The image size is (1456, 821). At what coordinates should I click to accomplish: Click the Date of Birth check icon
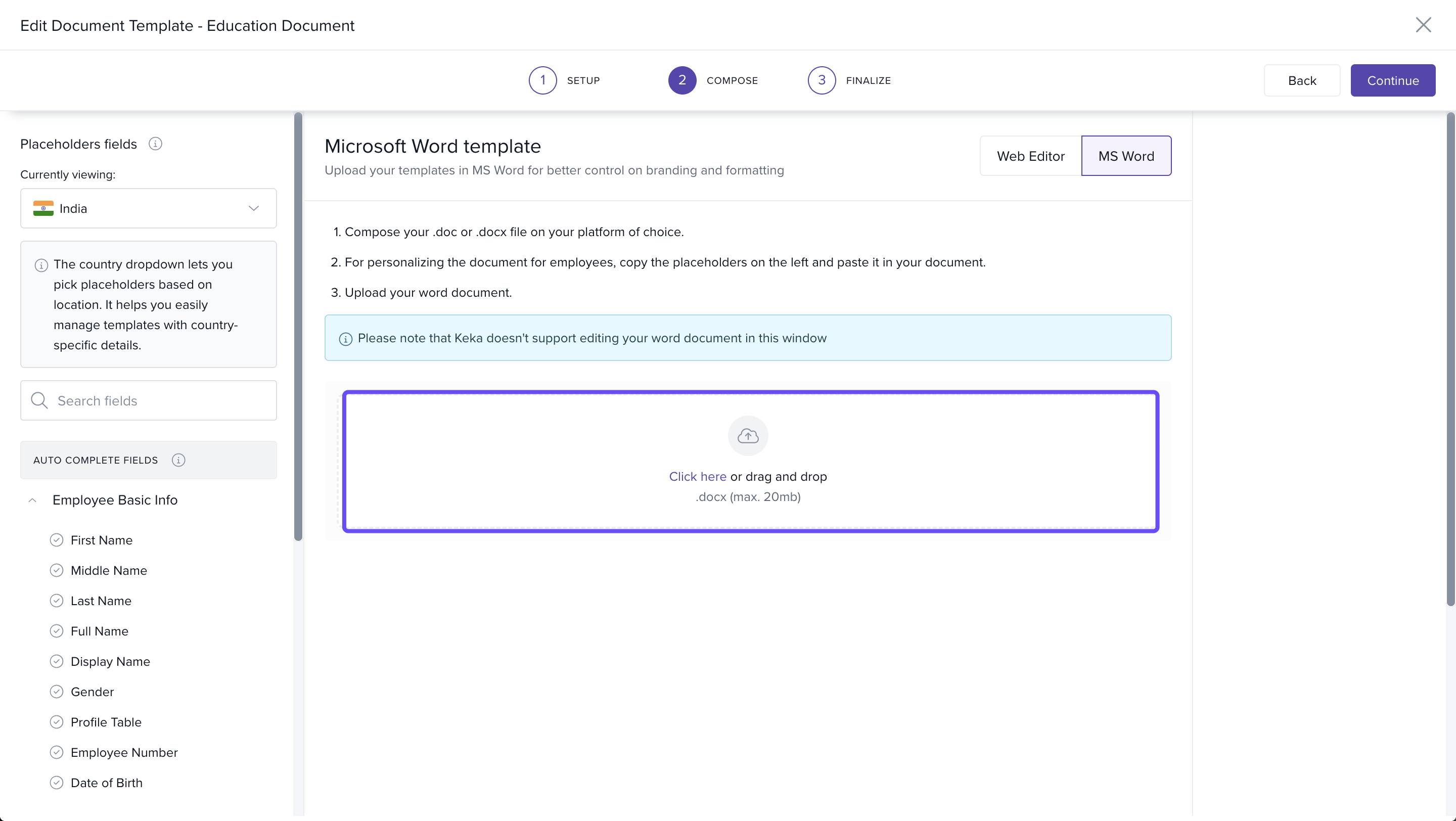(x=57, y=783)
